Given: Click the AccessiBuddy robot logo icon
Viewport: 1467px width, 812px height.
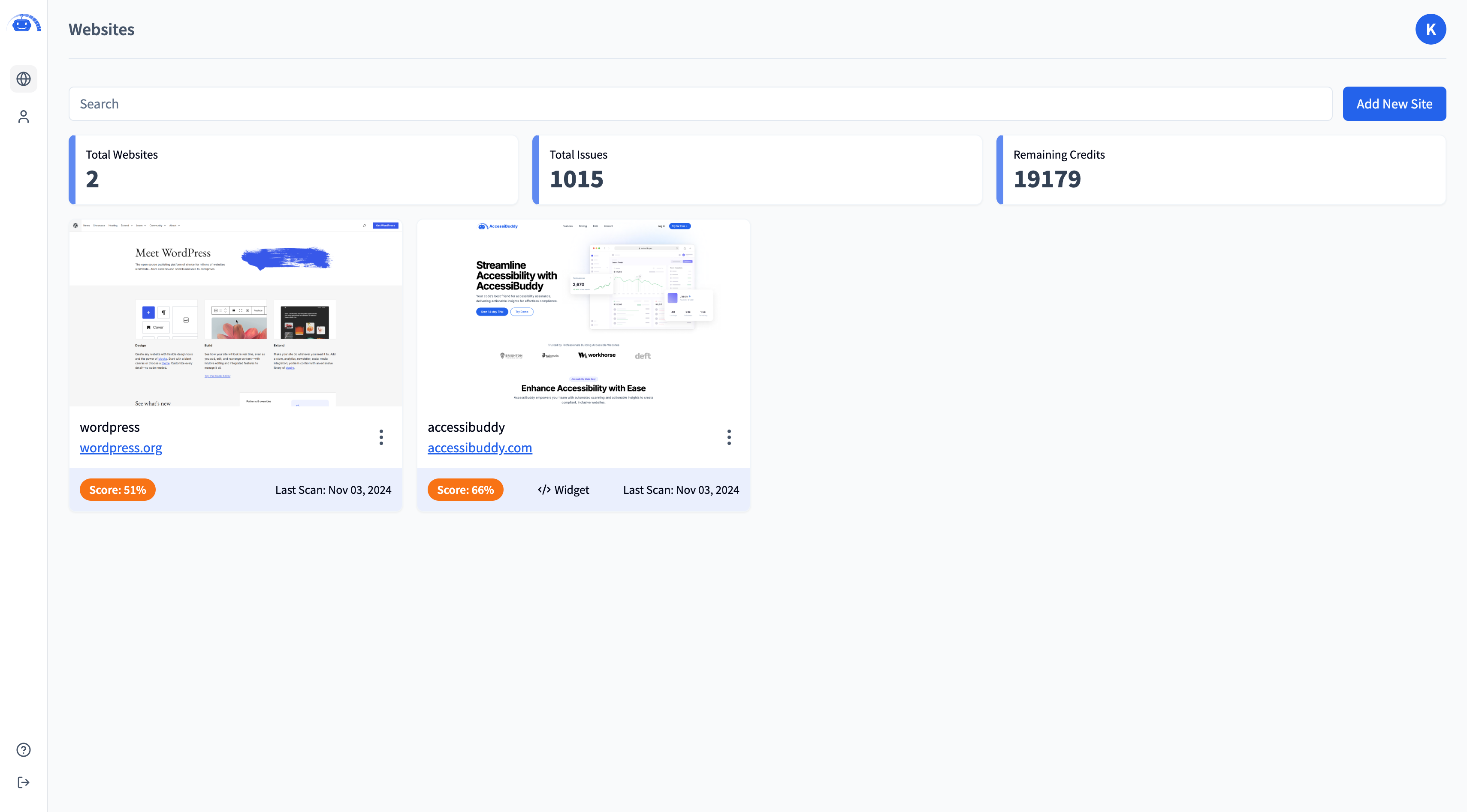Looking at the screenshot, I should pyautogui.click(x=24, y=24).
